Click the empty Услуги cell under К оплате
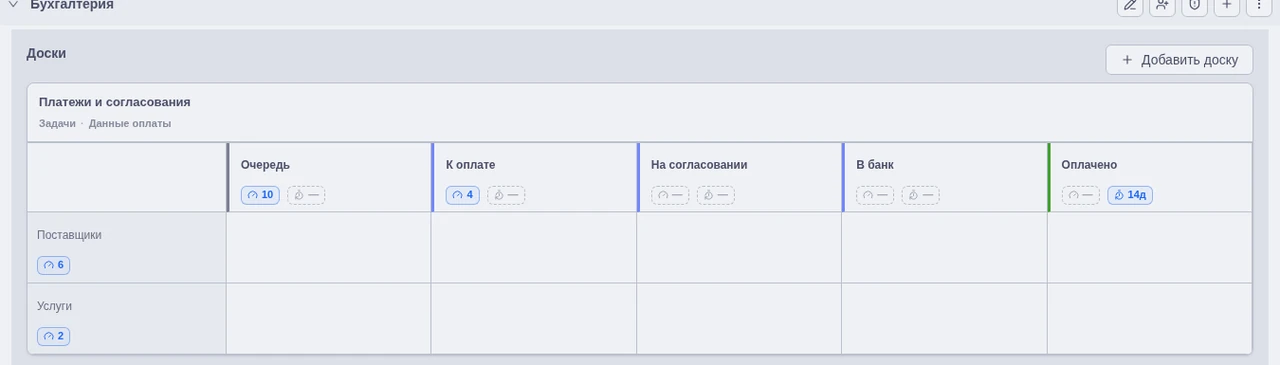 pos(534,319)
